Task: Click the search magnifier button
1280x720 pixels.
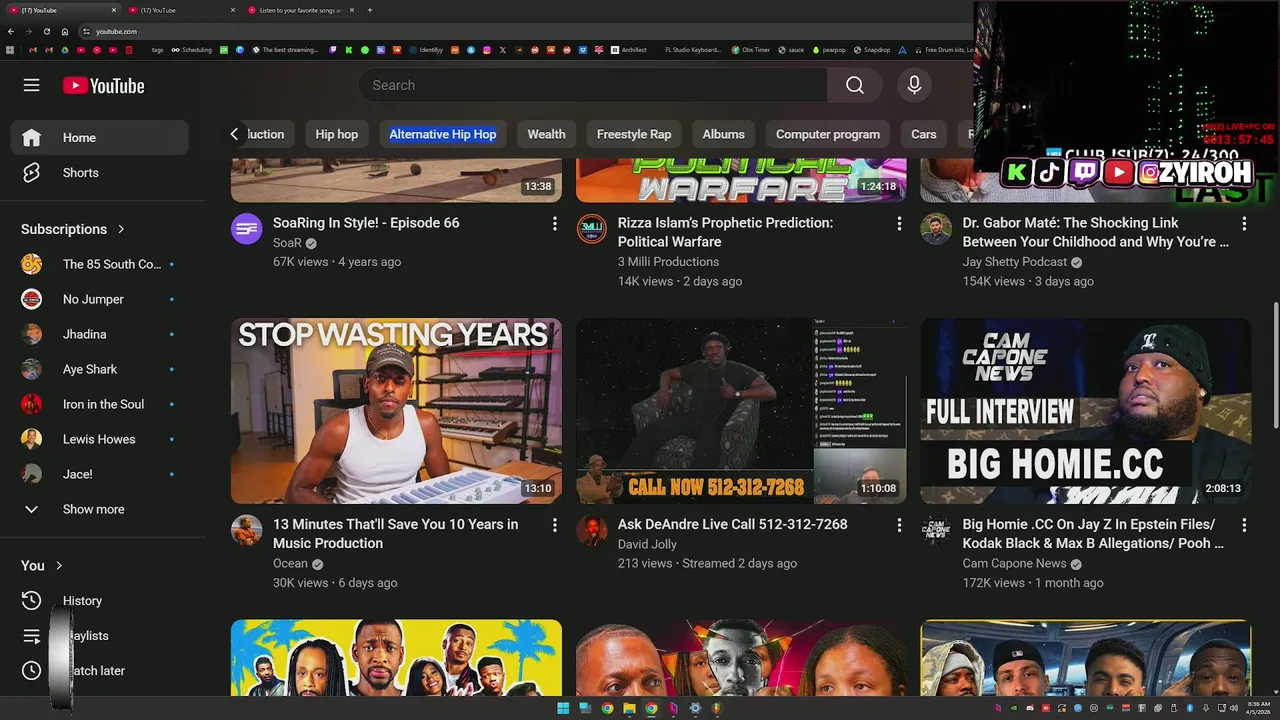Action: click(x=854, y=85)
